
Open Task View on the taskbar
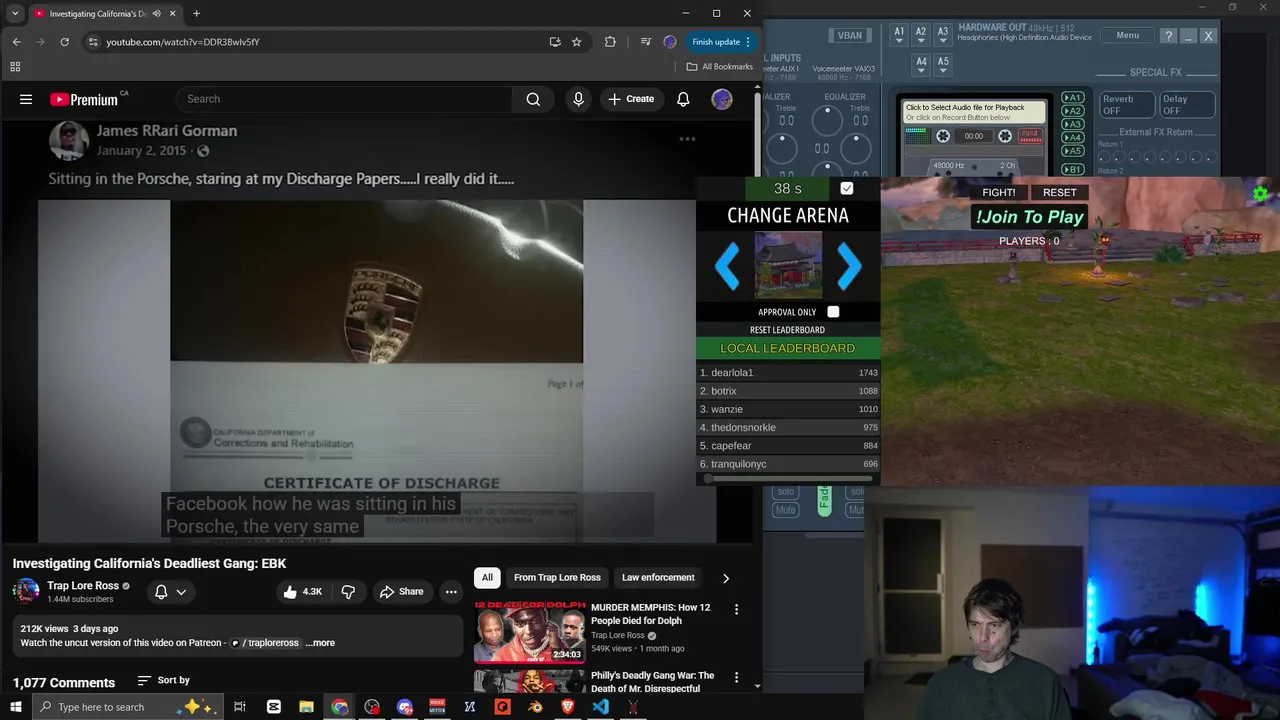[x=240, y=707]
